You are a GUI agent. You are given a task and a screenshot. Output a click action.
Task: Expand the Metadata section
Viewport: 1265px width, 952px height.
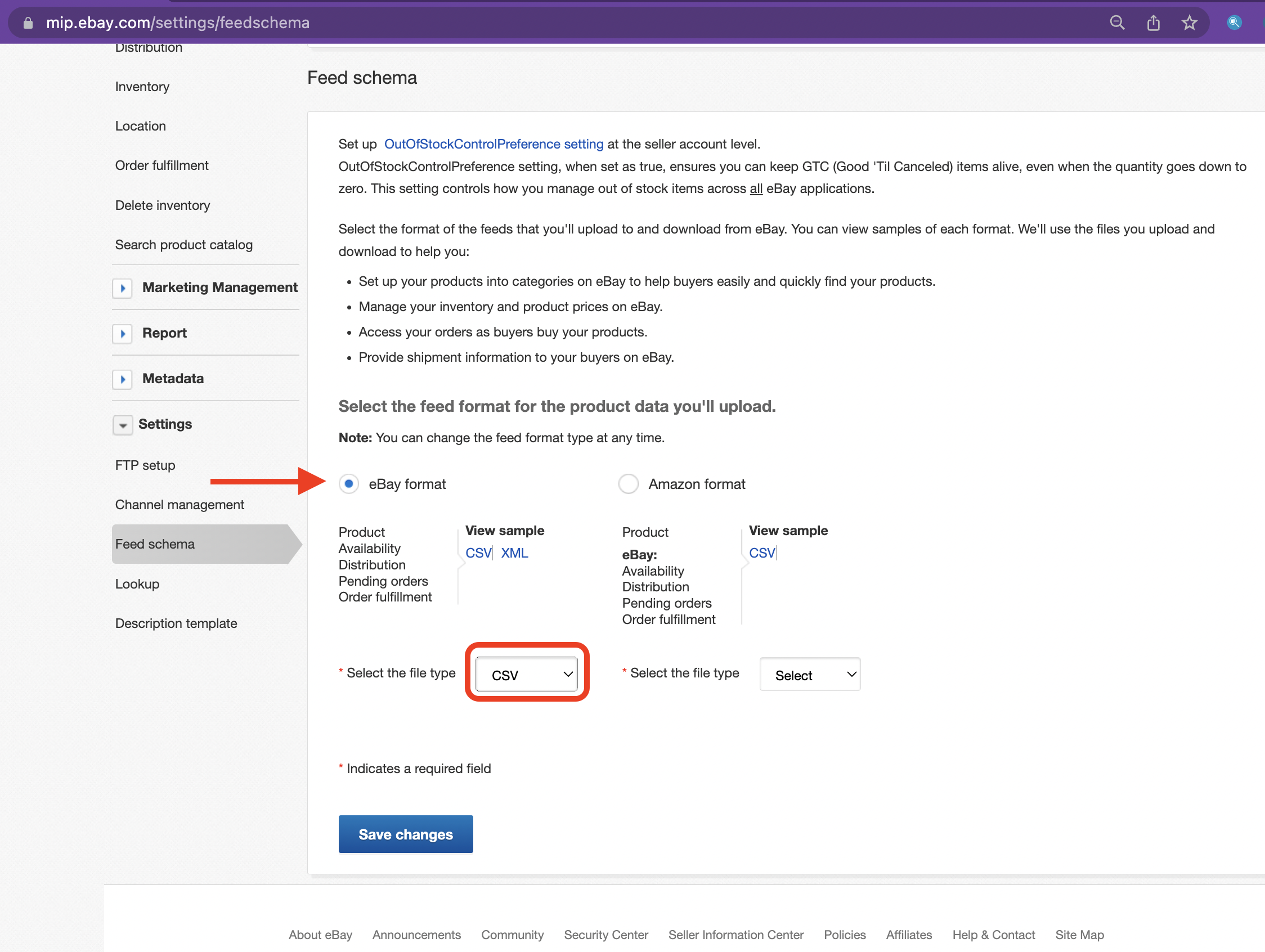point(122,379)
